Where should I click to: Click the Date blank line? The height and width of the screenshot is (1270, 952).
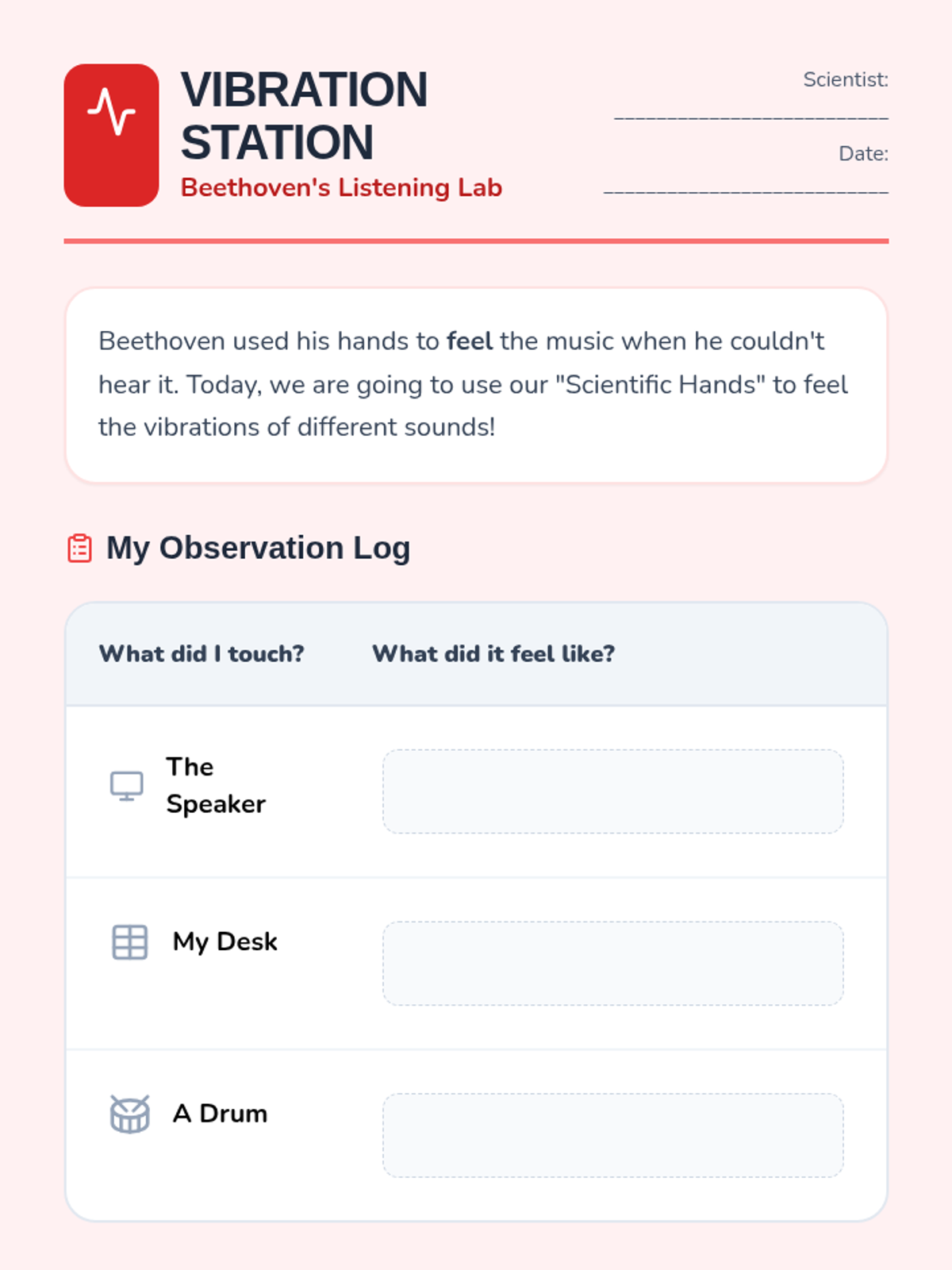tap(746, 192)
